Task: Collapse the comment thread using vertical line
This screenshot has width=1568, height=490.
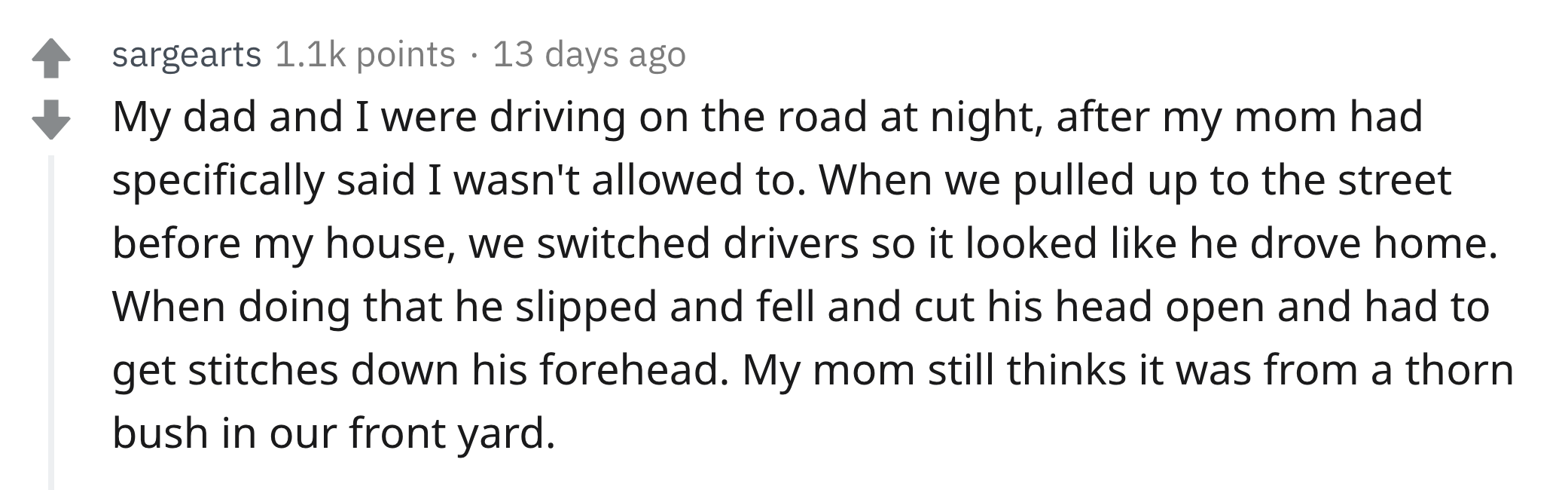Action: [x=51, y=322]
